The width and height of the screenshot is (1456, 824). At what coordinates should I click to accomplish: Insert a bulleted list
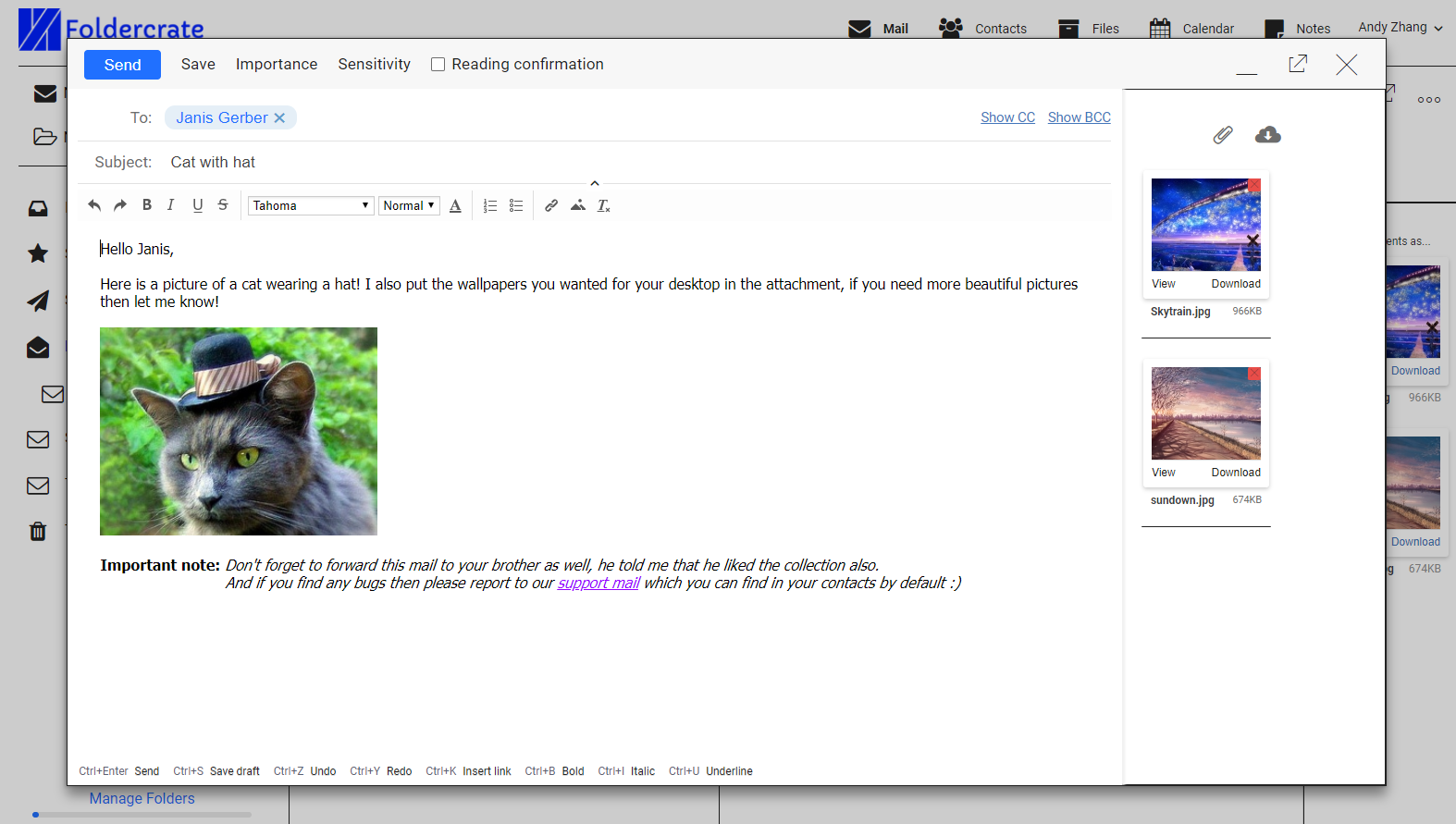(x=516, y=205)
